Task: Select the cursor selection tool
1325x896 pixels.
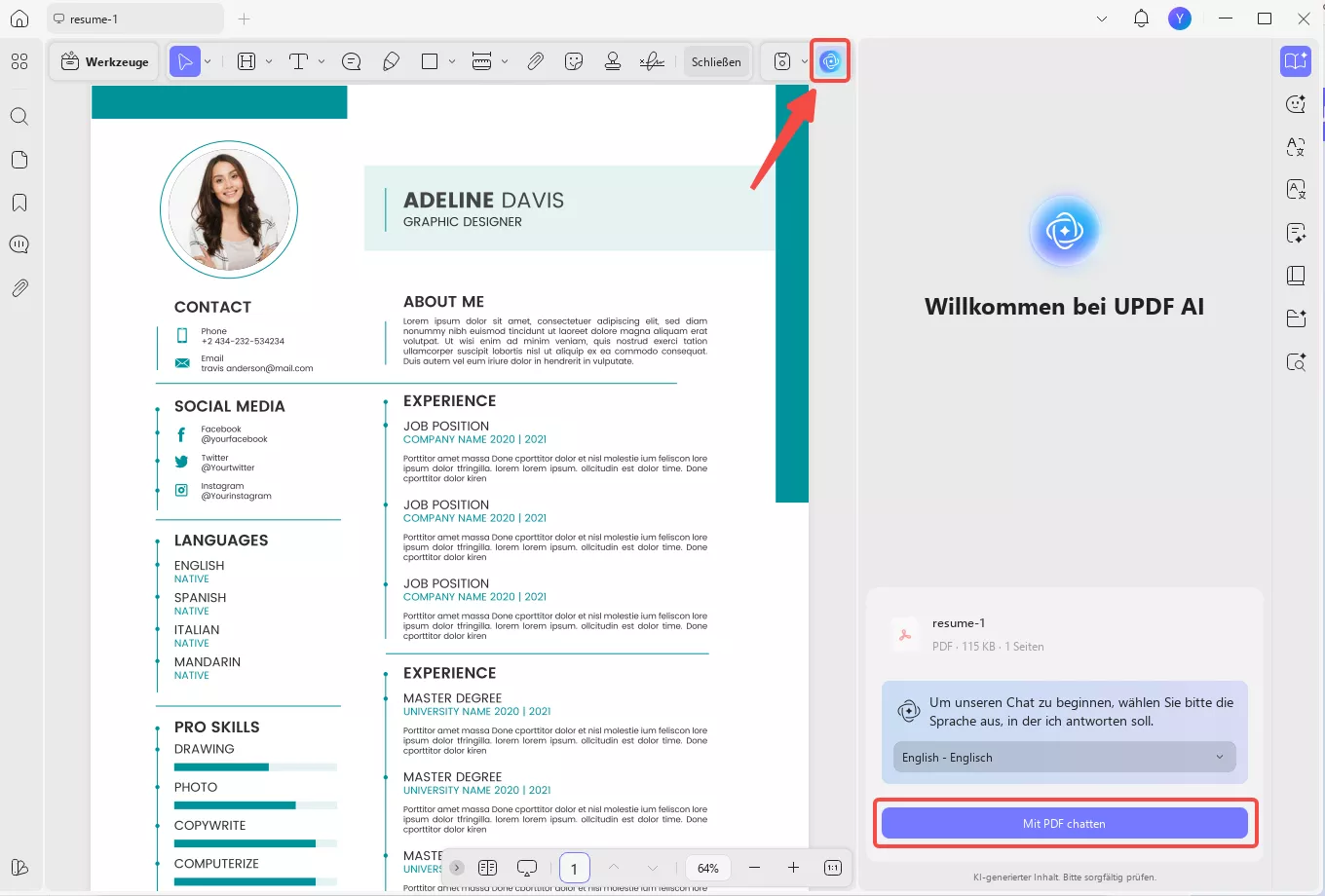Action: 184,61
